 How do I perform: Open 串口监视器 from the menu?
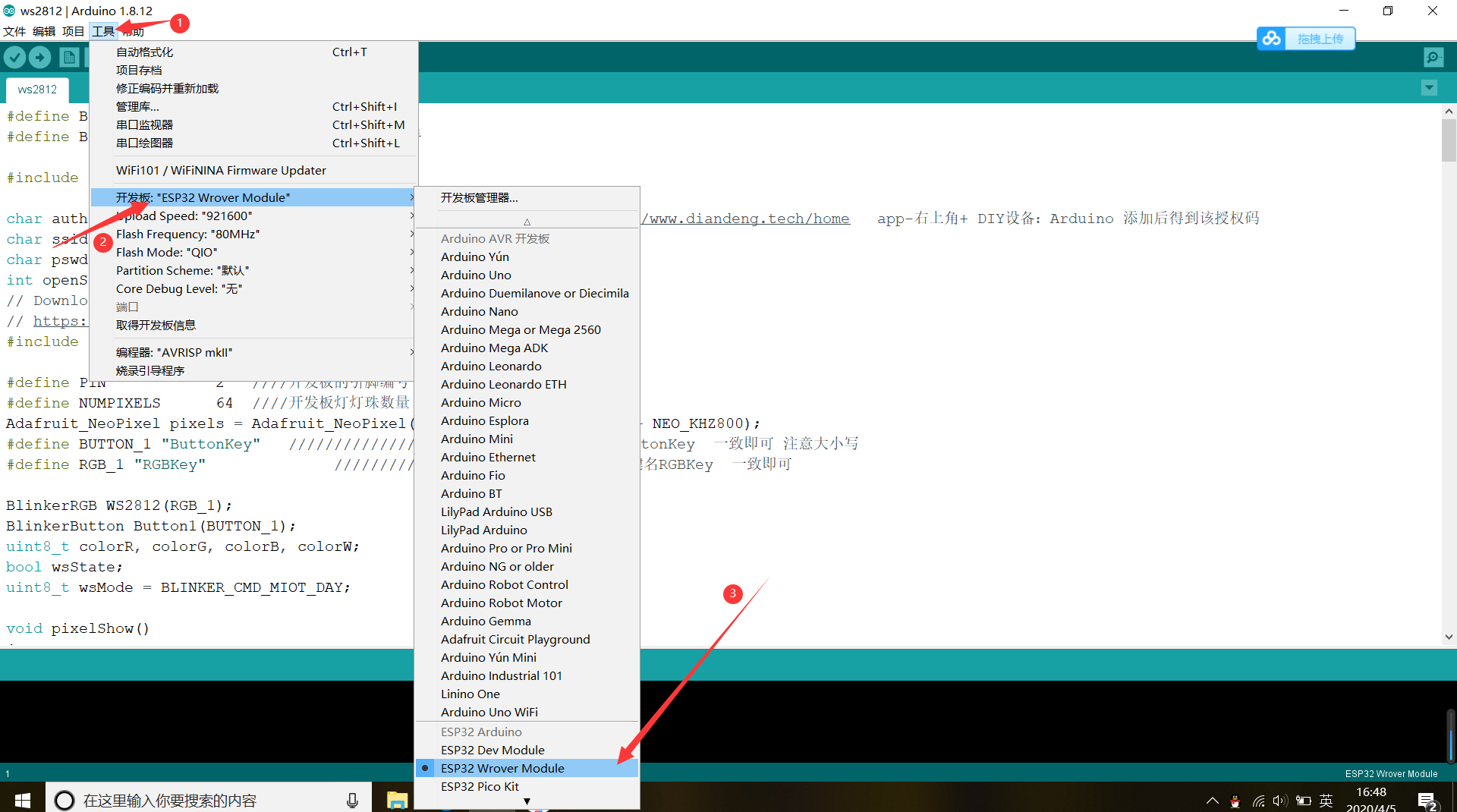tap(254, 124)
